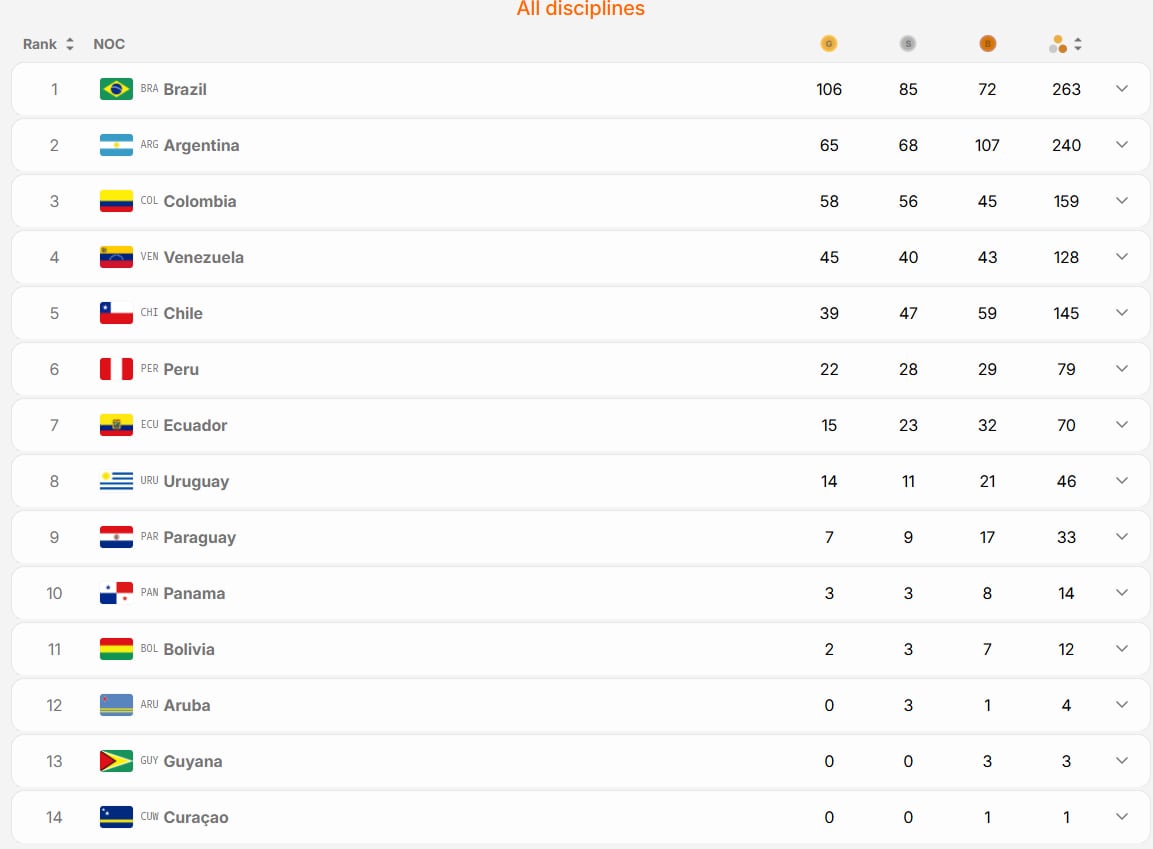Expand Brazil medal details chevron

coord(1121,89)
